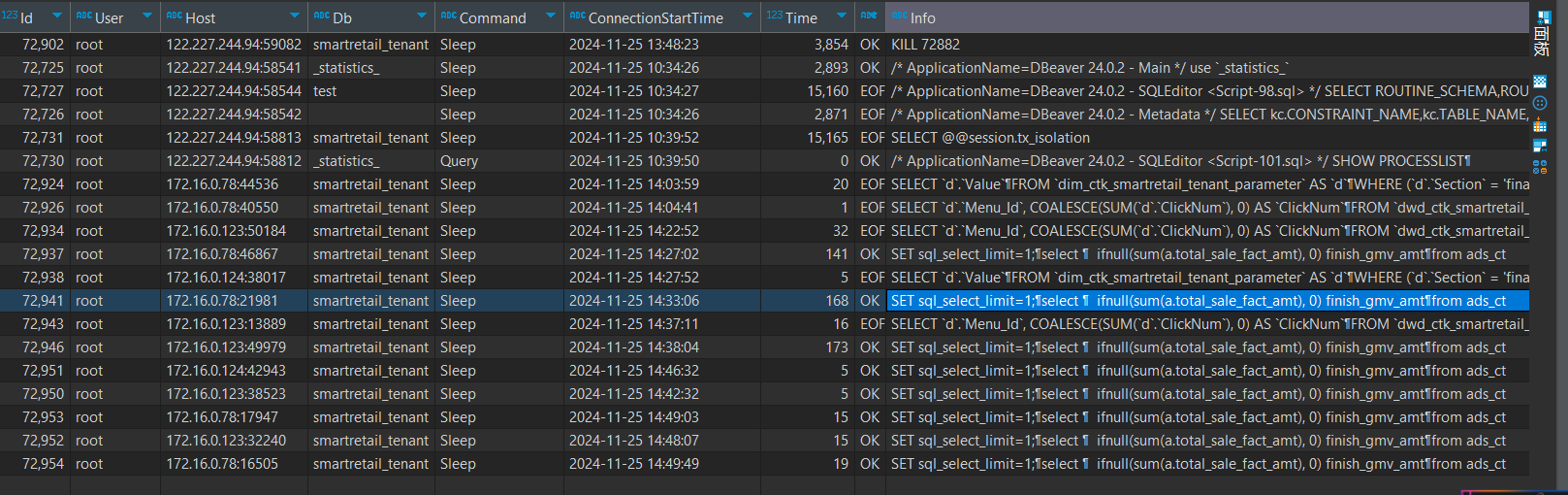The height and width of the screenshot is (495, 1568).
Task: Click the 123 type icon on Id column
Action: [10, 16]
